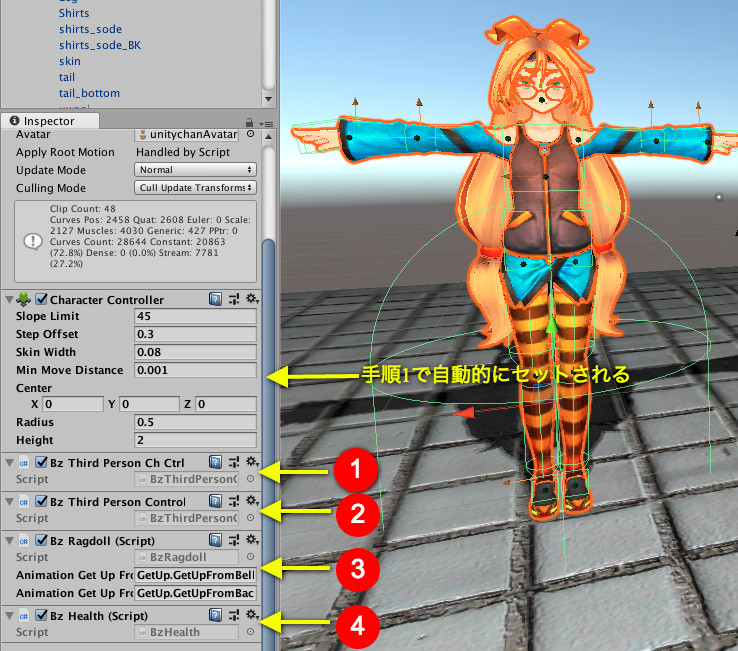
Task: Click the animator info warning icon
Action: (x=32, y=241)
